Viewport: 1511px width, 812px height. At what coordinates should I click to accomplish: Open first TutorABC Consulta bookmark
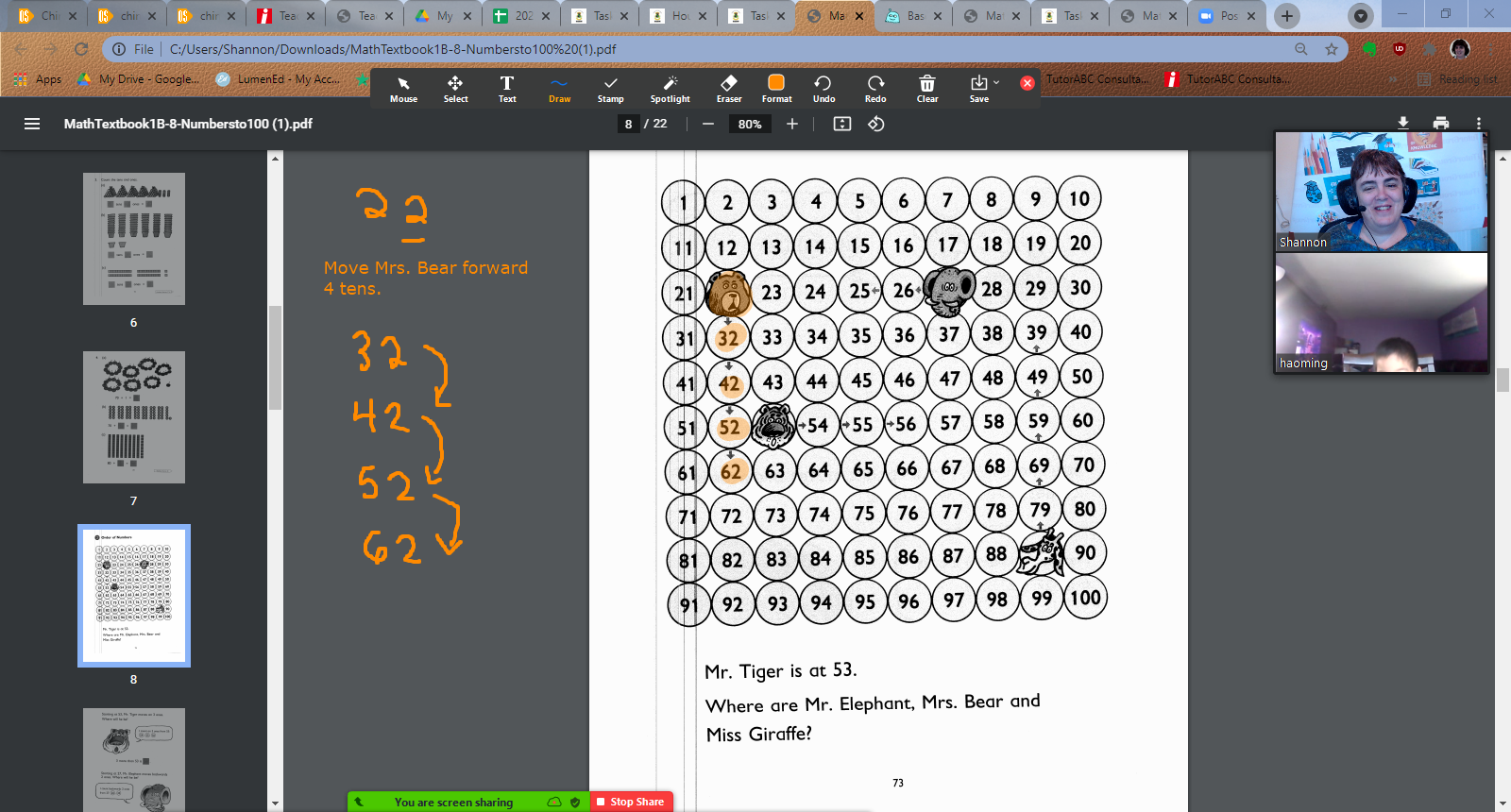[1095, 79]
